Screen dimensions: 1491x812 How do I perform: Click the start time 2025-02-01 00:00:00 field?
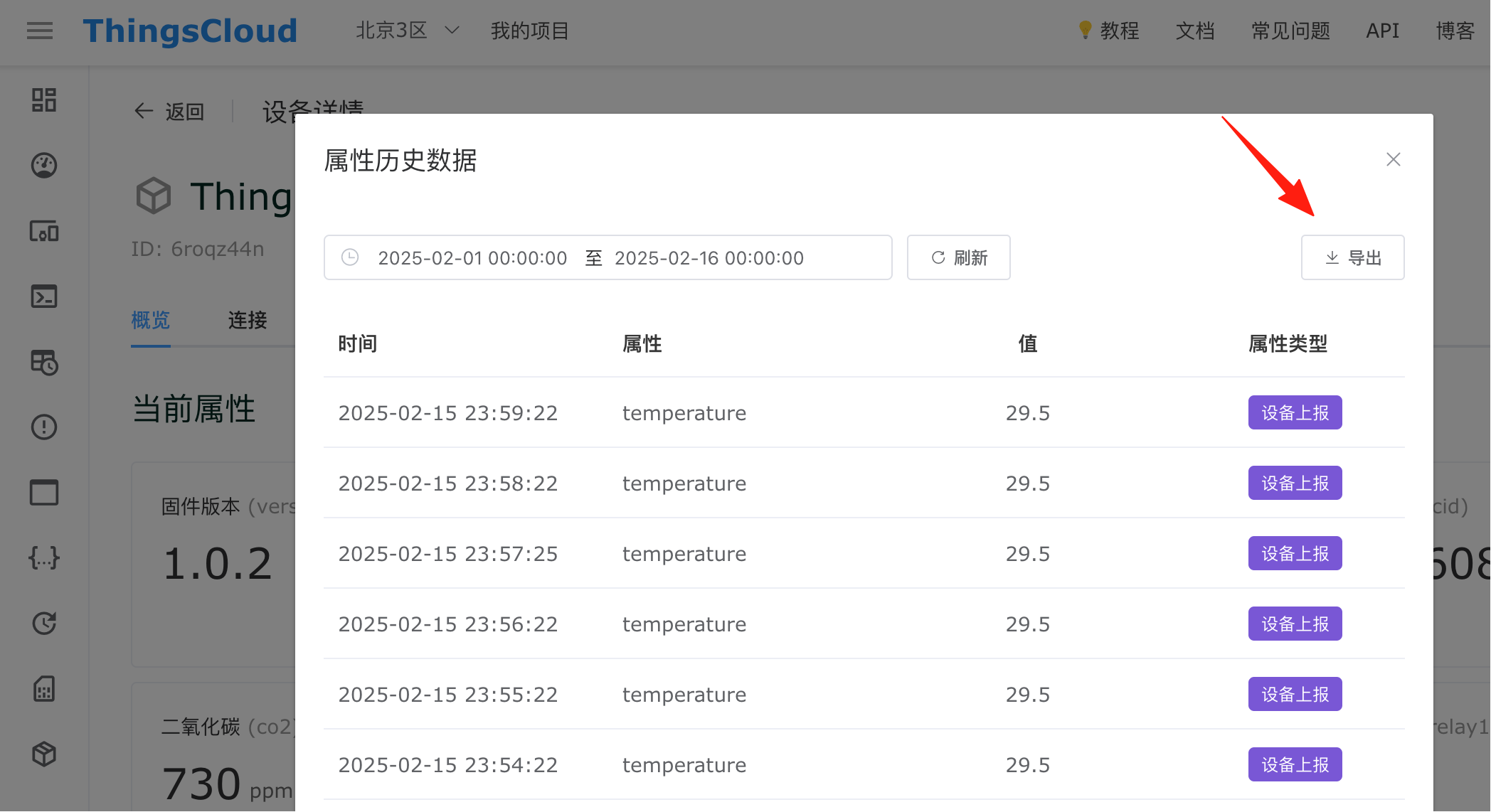click(472, 257)
